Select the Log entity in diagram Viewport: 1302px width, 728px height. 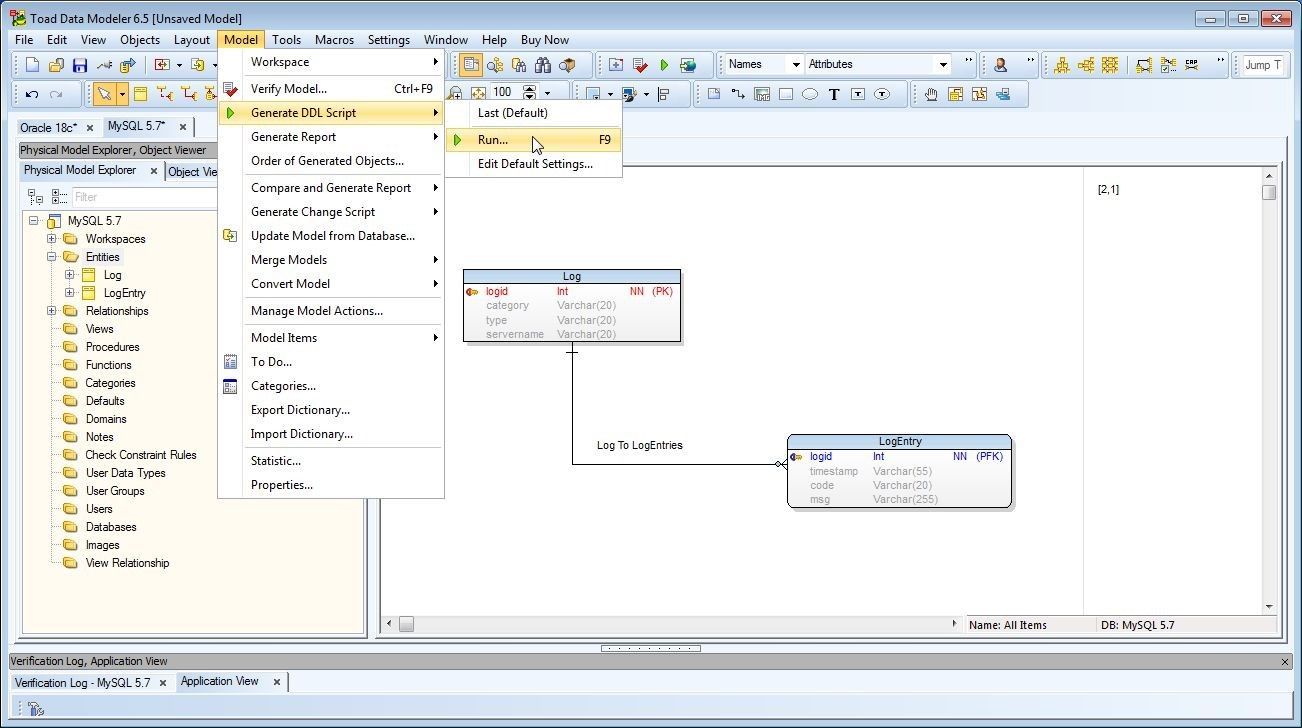[572, 305]
